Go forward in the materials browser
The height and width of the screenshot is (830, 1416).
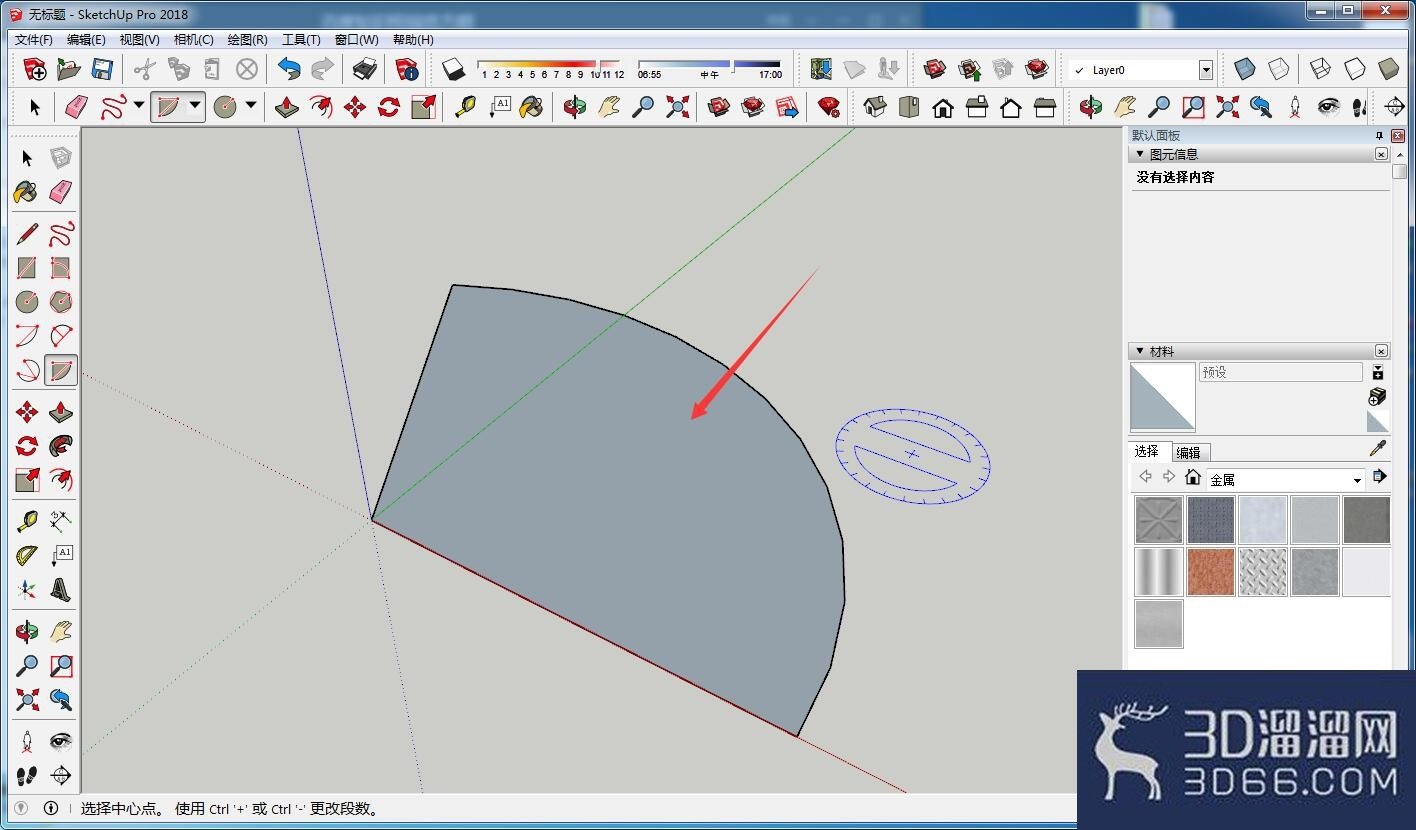[x=1168, y=477]
